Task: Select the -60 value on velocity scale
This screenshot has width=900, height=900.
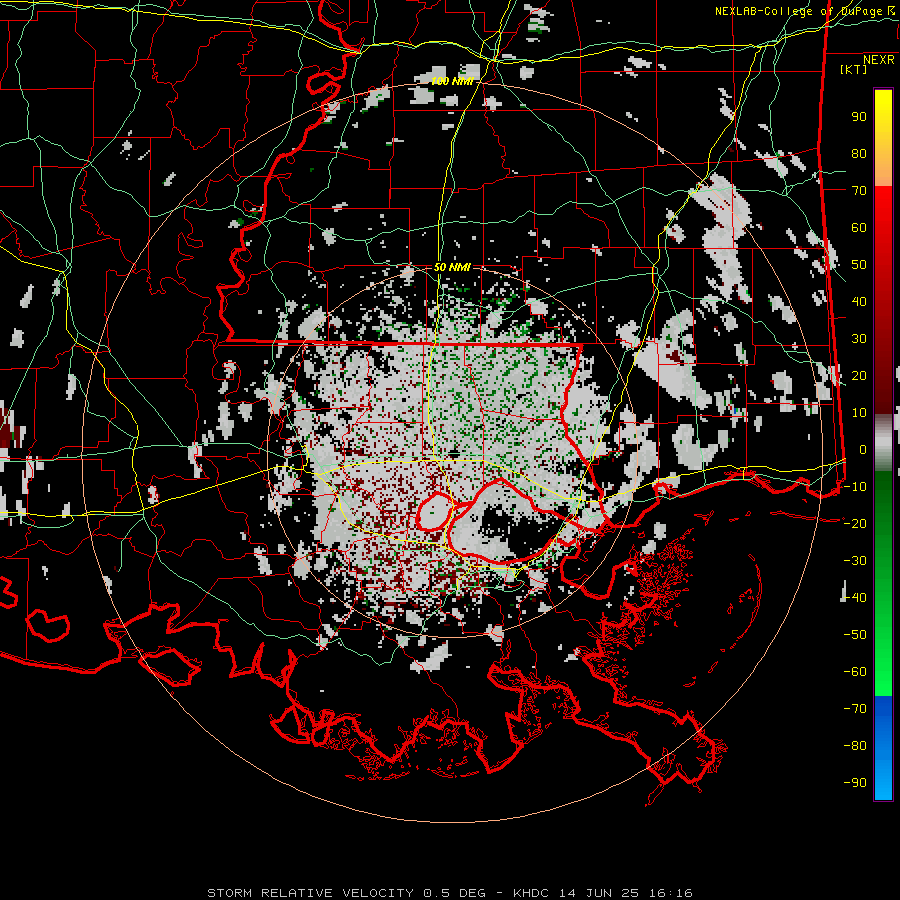Action: pos(855,672)
